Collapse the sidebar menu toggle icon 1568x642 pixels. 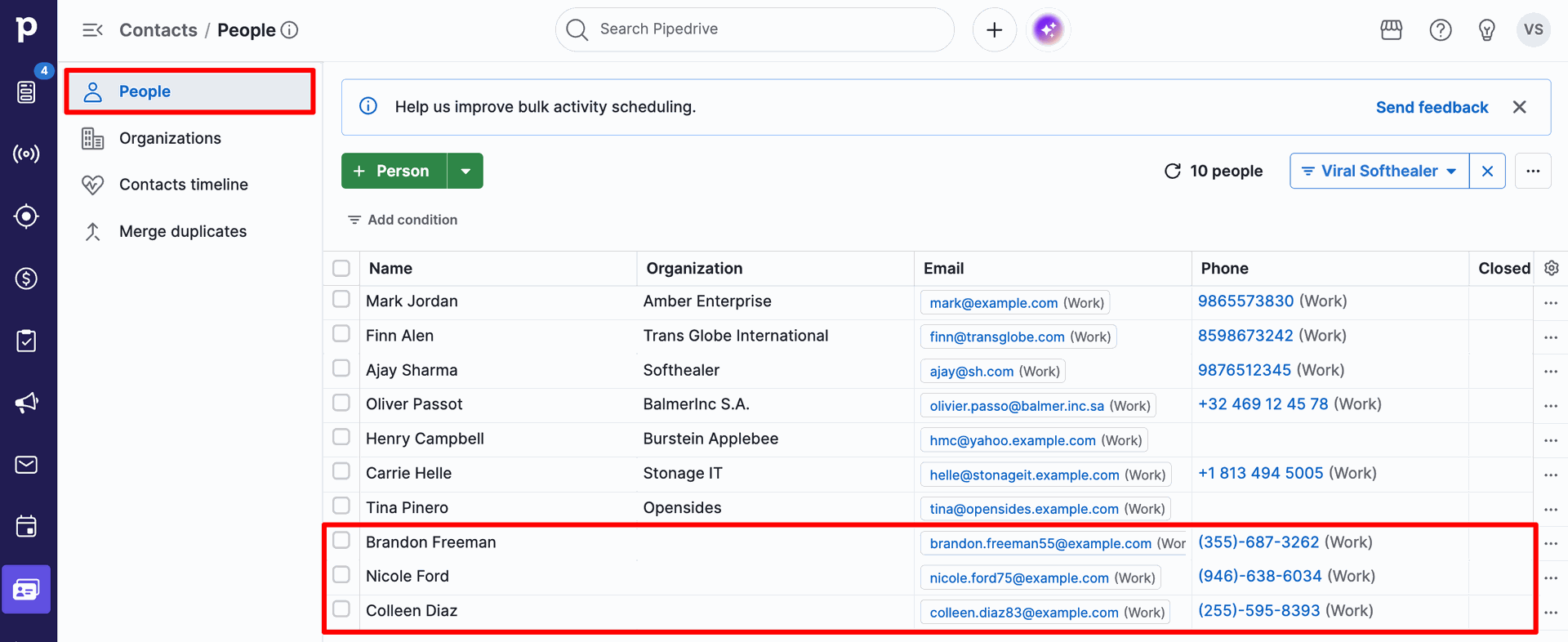pyautogui.click(x=92, y=30)
